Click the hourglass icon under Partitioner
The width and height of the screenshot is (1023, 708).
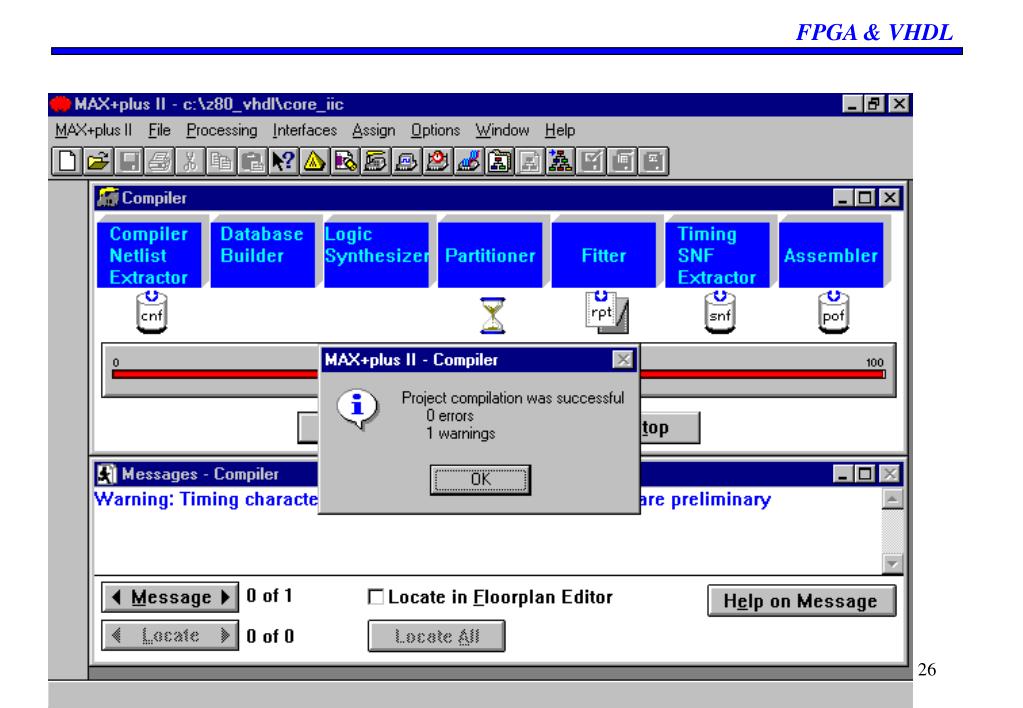click(493, 315)
